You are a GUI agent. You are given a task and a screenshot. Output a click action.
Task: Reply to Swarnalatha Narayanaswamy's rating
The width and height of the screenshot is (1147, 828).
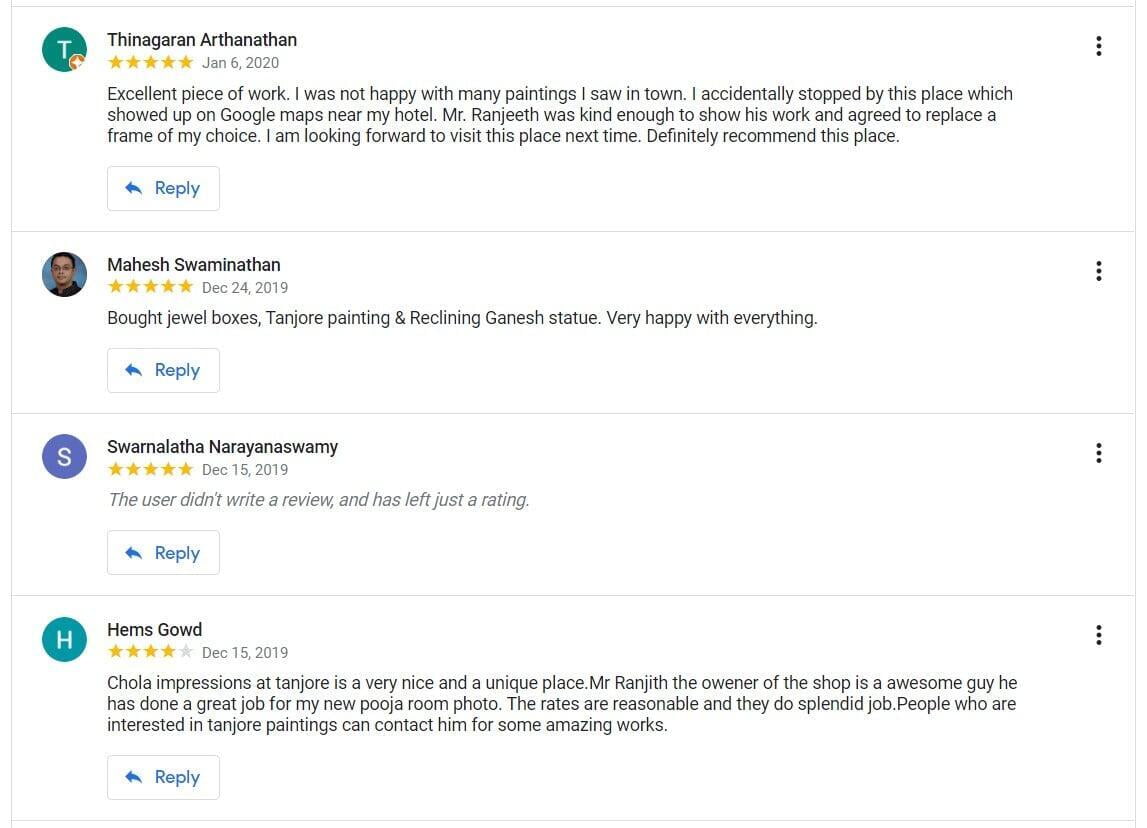[163, 553]
